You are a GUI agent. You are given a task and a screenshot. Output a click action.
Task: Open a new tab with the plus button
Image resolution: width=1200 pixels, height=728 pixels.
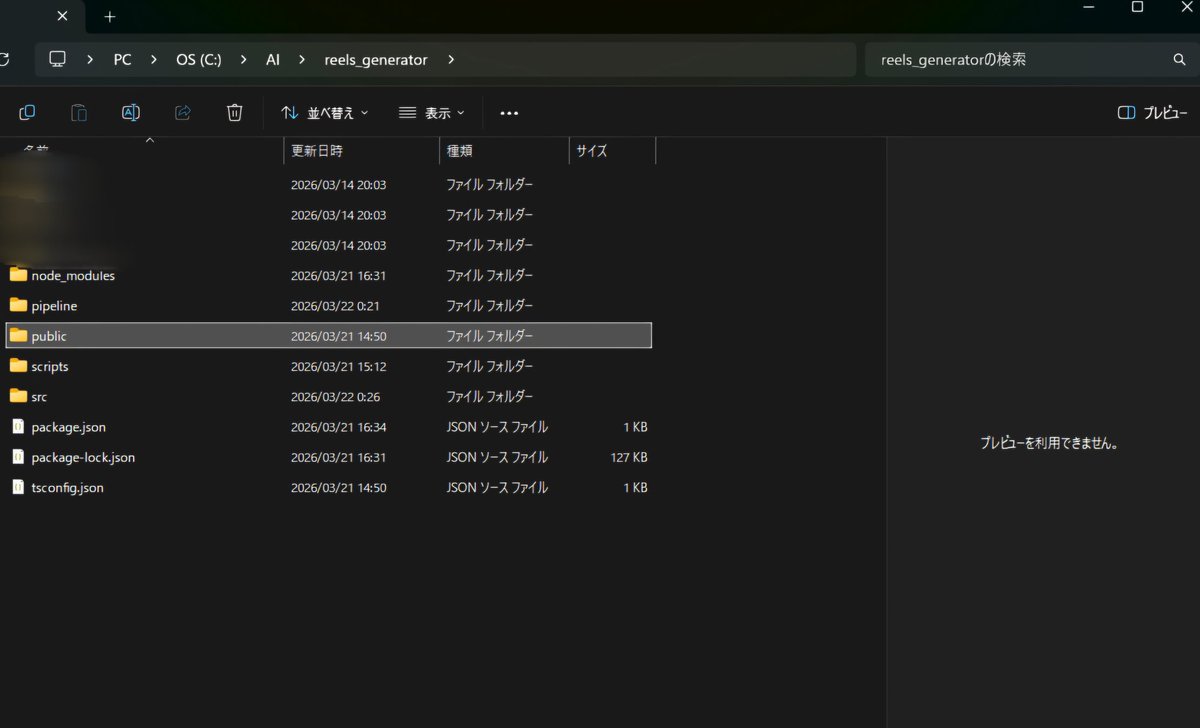click(x=110, y=17)
